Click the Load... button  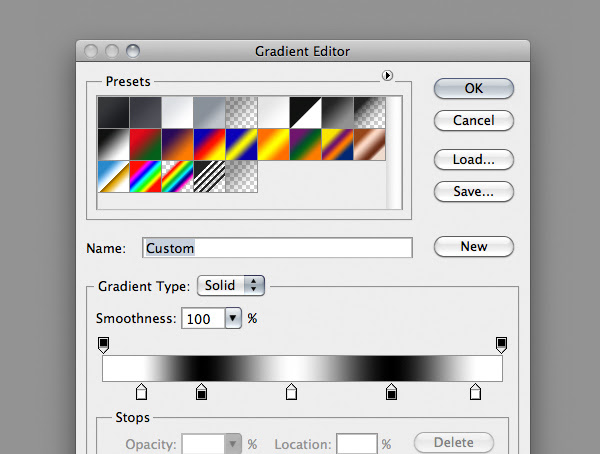(474, 159)
